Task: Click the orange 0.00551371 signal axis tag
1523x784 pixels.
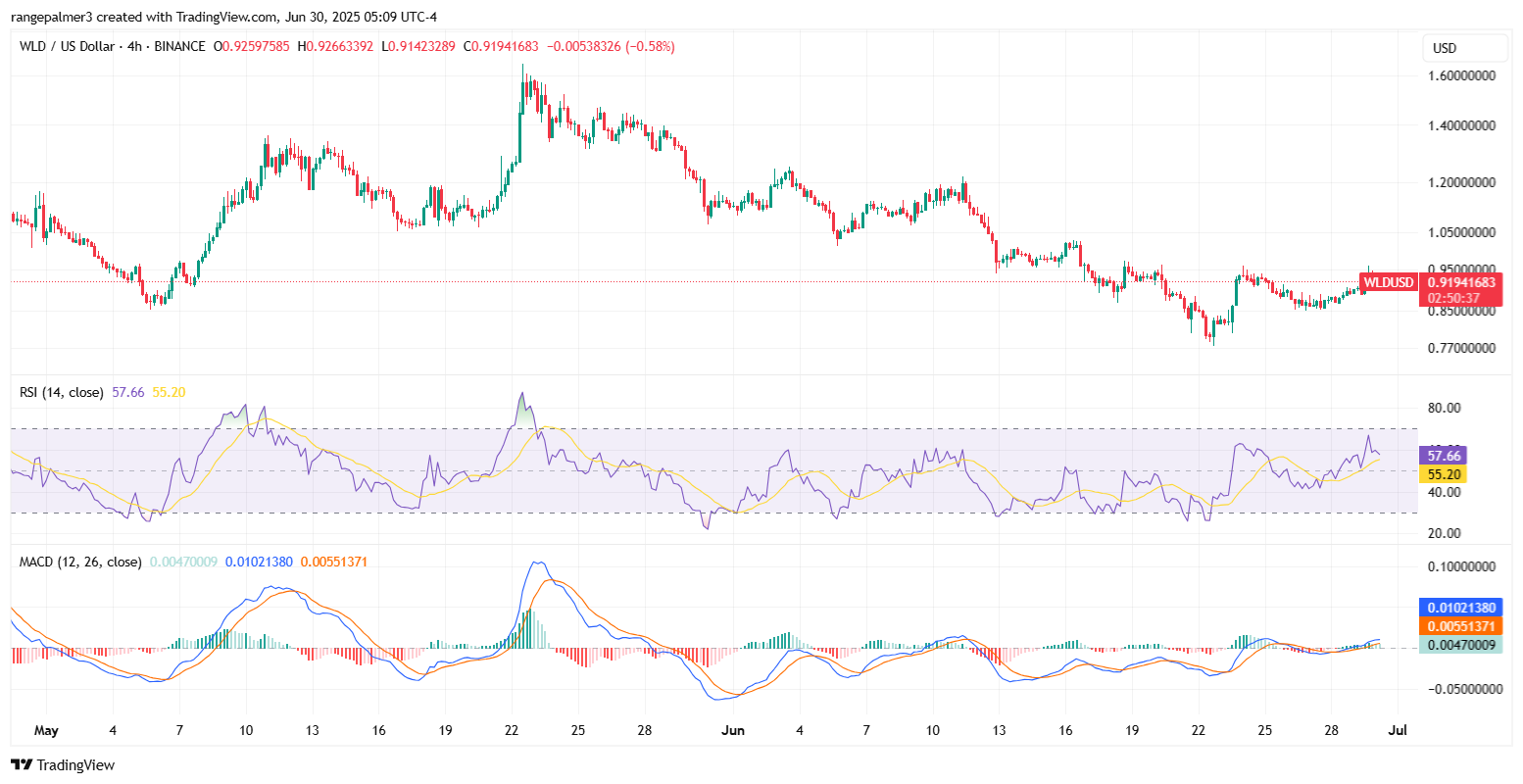Action: 1459,626
